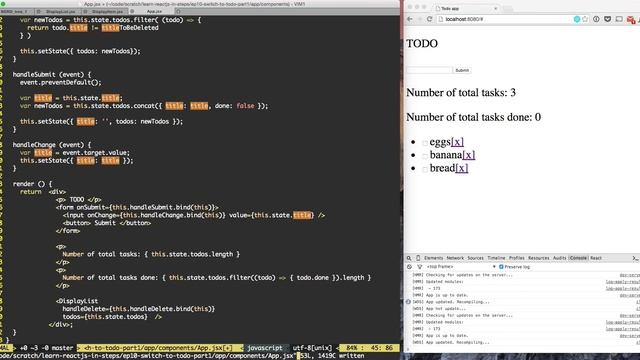Click 'javascript' filetype in Vim status line
The image size is (640, 360).
[264, 348]
